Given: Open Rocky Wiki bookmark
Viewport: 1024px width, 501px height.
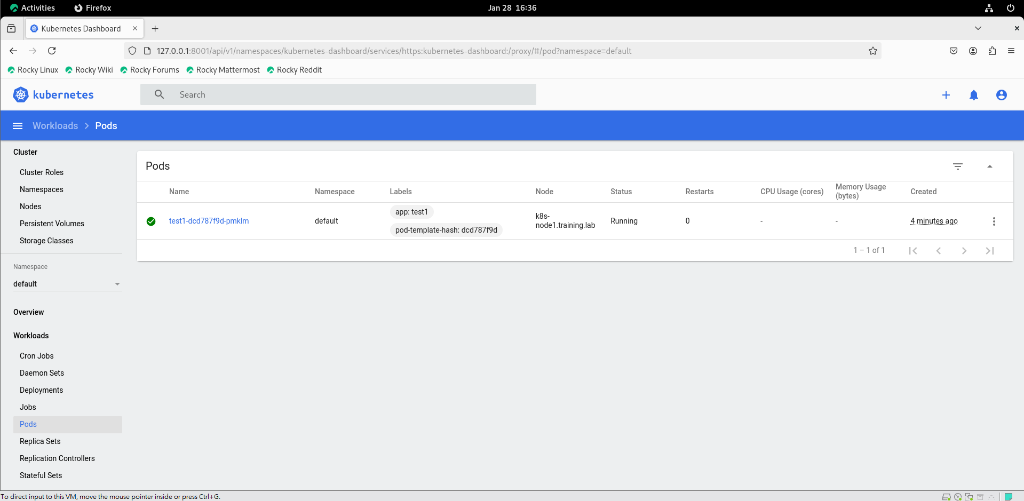Looking at the screenshot, I should 89,70.
